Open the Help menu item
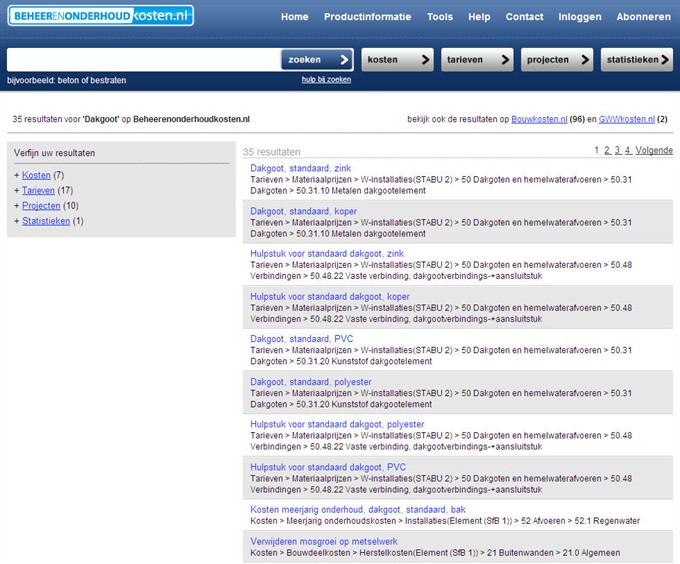 coord(479,17)
